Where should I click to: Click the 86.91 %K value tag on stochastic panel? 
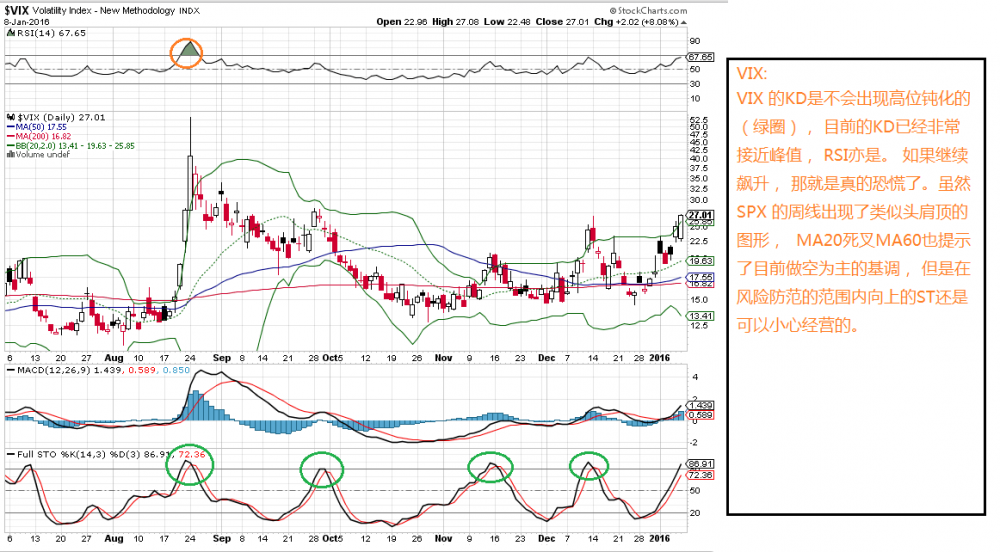[701, 465]
